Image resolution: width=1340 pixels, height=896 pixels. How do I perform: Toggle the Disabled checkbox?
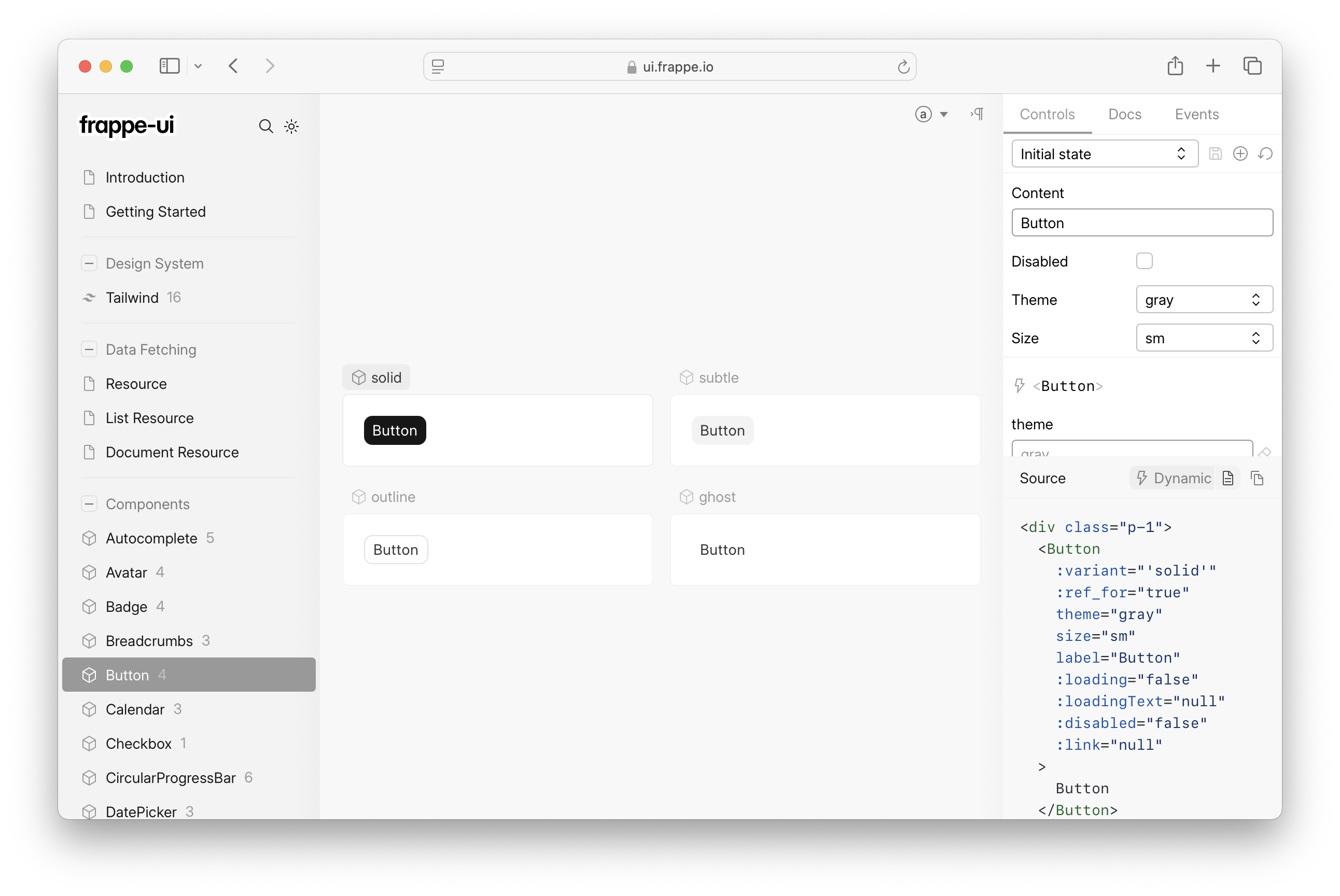point(1144,261)
